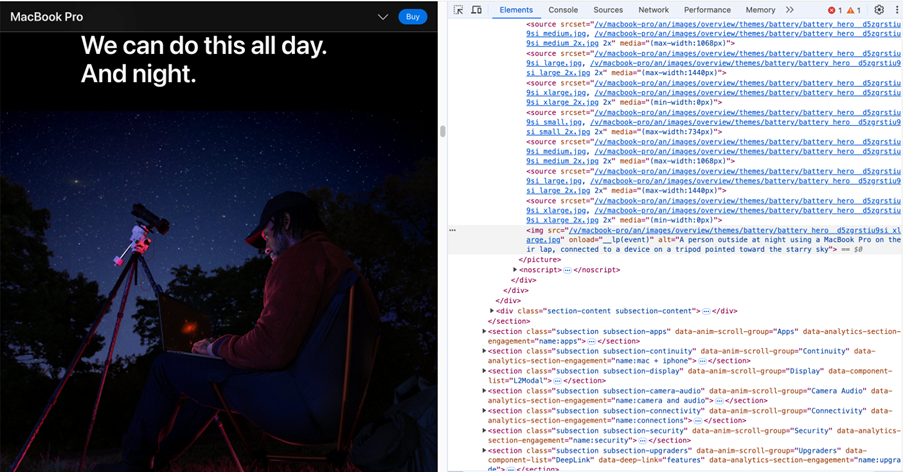Expand the subsection-security section arrow
Image resolution: width=903 pixels, height=472 pixels.
[x=484, y=430]
